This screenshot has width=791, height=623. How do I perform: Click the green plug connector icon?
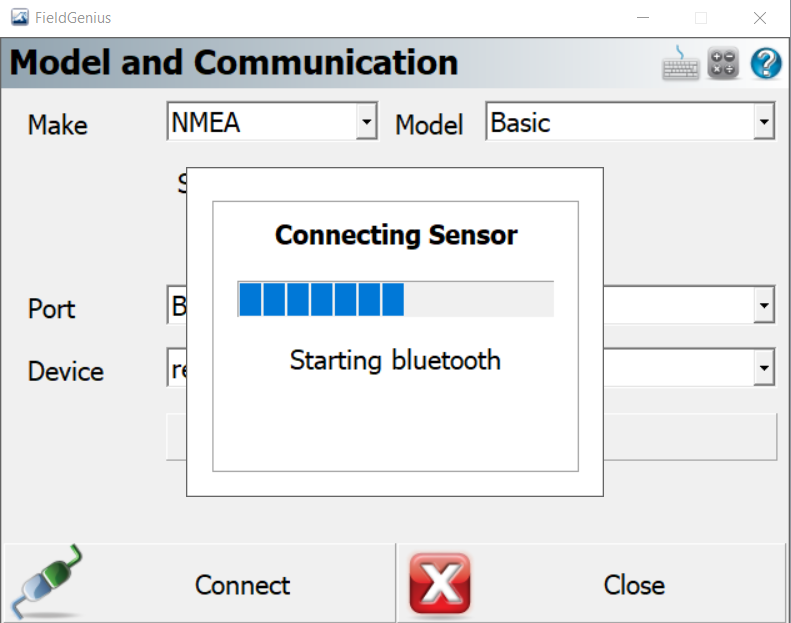[x=47, y=582]
